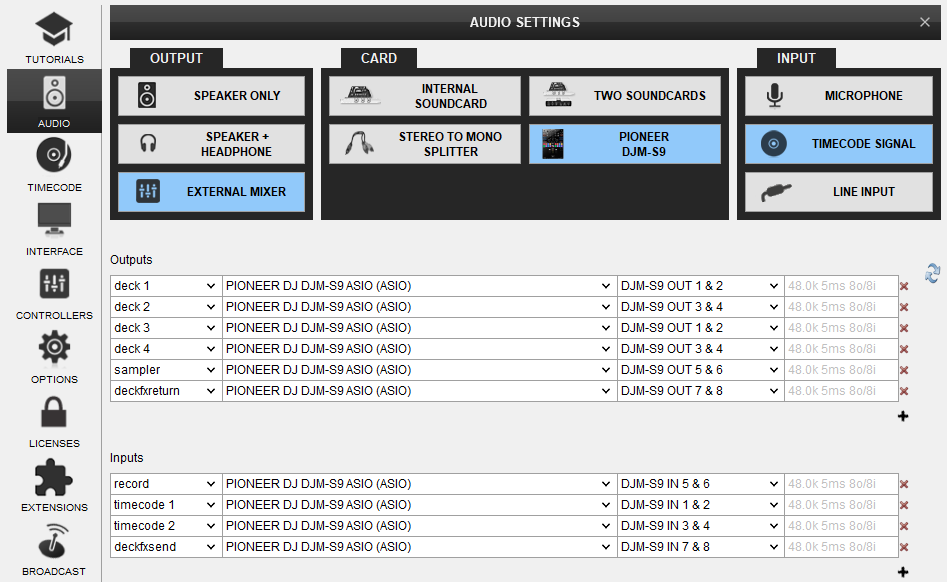This screenshot has width=947, height=582.
Task: Open the Licenses padlock page
Action: (x=54, y=420)
